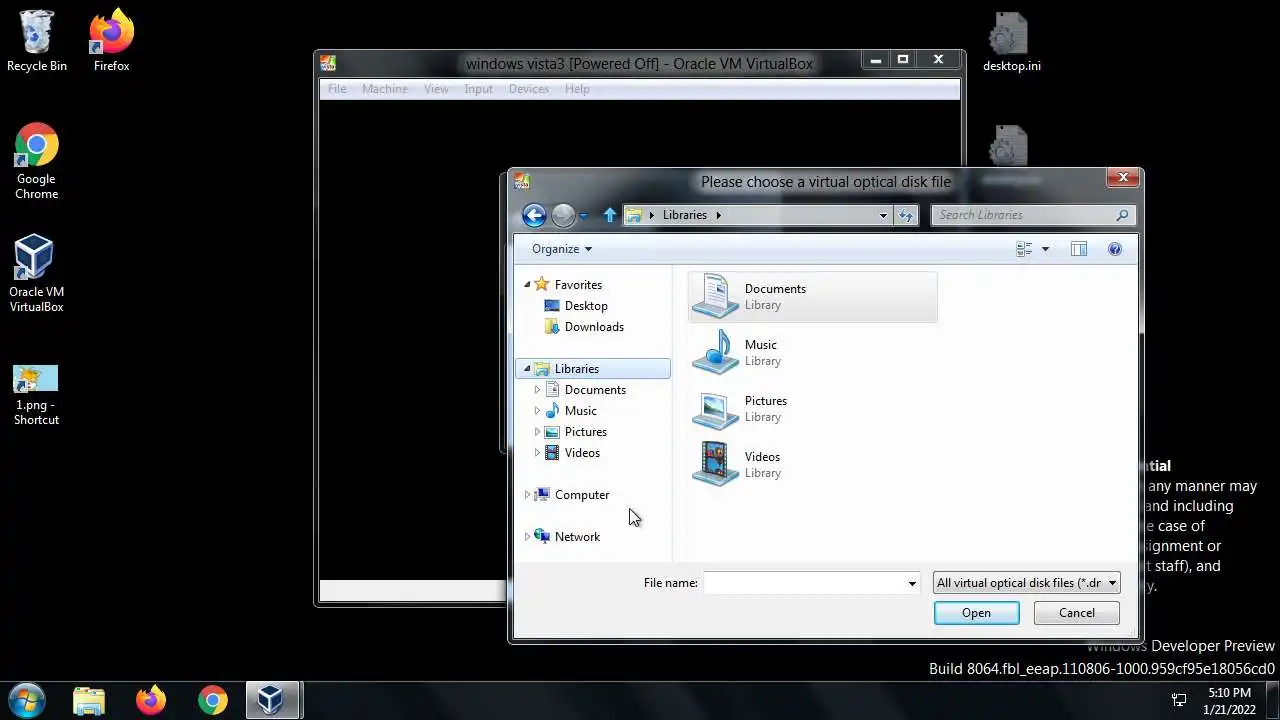Viewport: 1280px width, 720px height.
Task: Open View menu in VirtualBox window
Action: 436,89
